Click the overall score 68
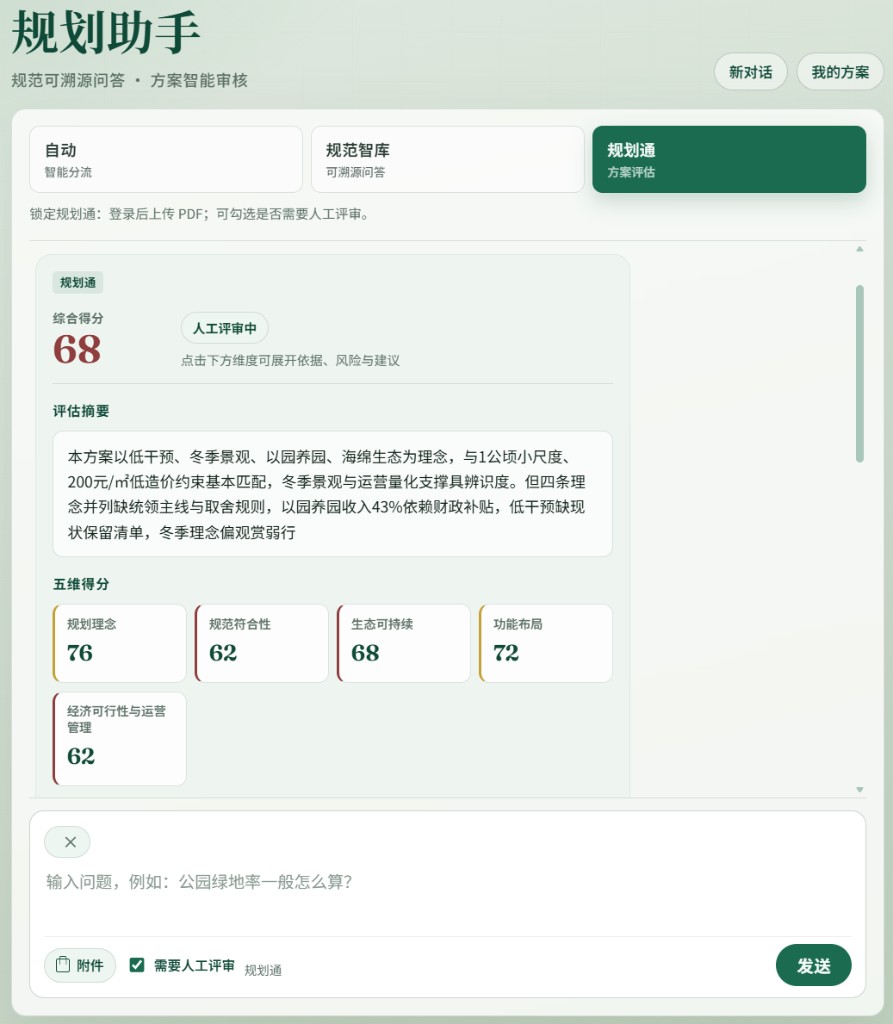The height and width of the screenshot is (1024, 893). 77,349
